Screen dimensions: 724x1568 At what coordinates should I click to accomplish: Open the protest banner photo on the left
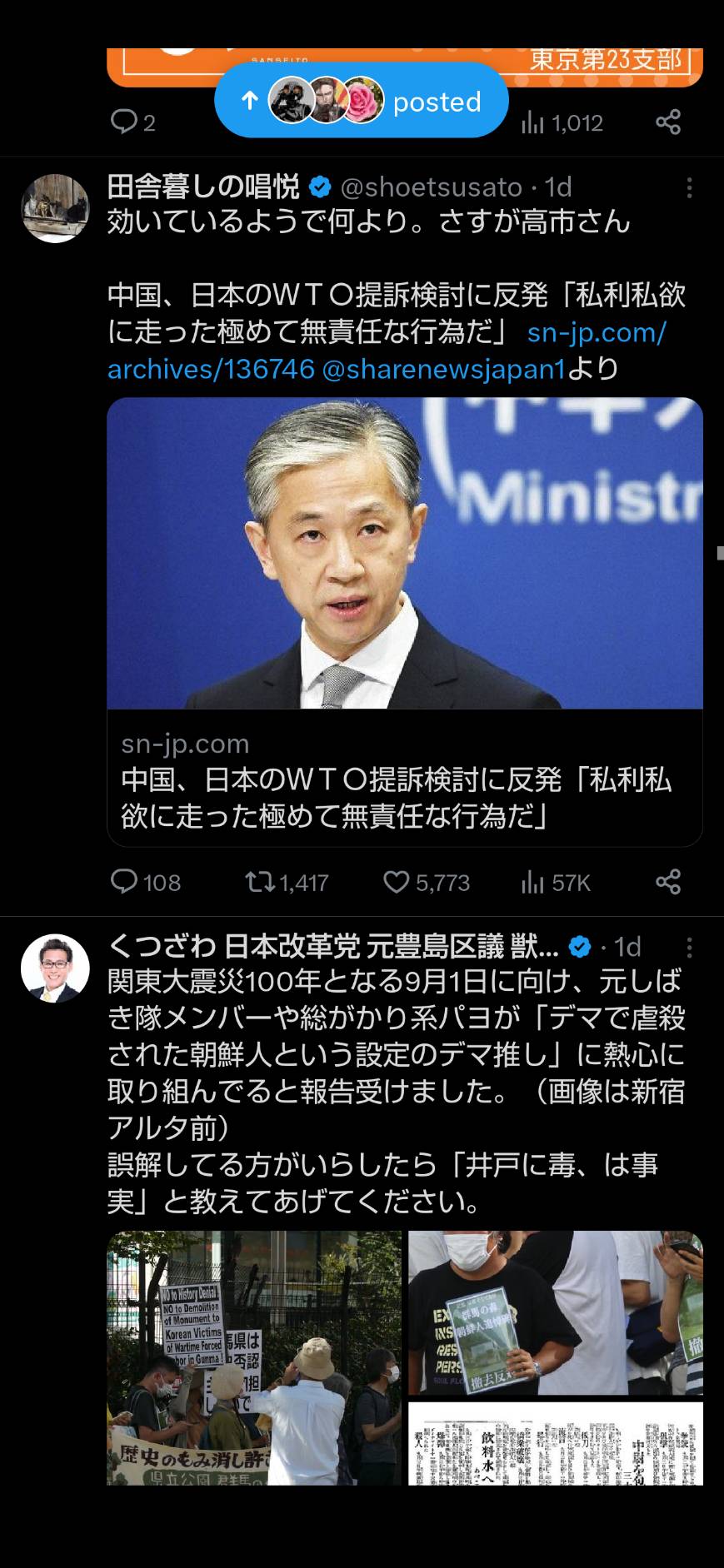click(254, 1357)
